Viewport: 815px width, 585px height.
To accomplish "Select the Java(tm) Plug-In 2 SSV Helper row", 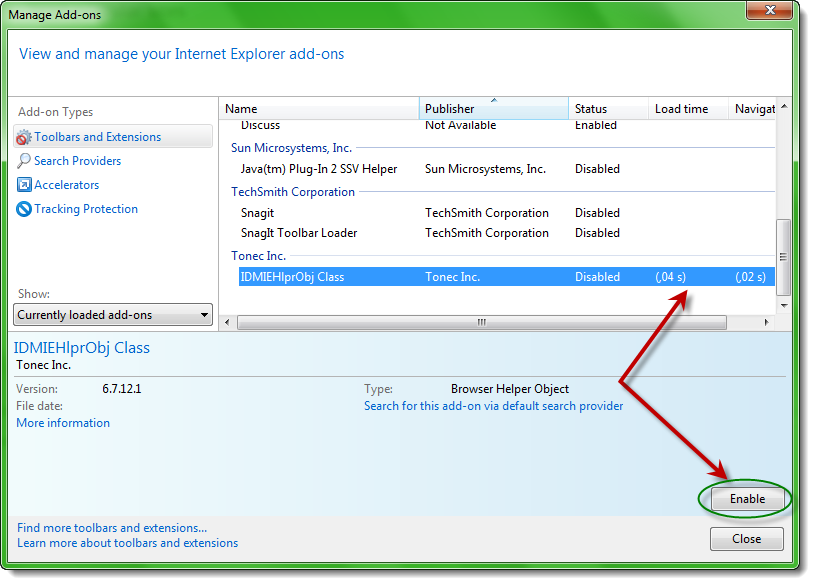I will (507, 169).
